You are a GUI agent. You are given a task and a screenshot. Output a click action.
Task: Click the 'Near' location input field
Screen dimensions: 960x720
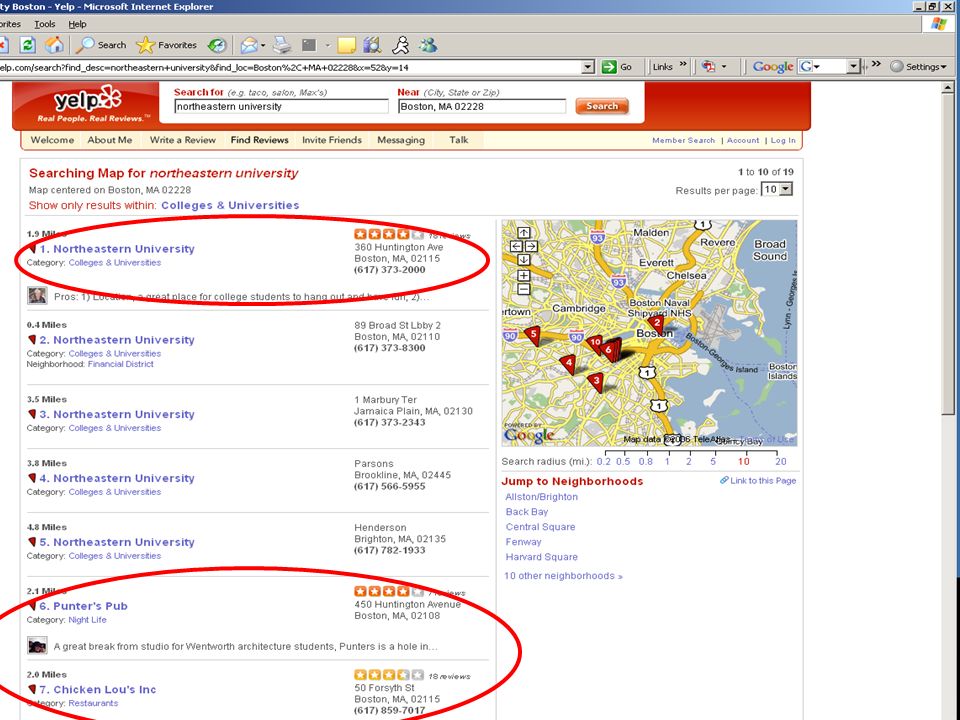click(x=482, y=107)
